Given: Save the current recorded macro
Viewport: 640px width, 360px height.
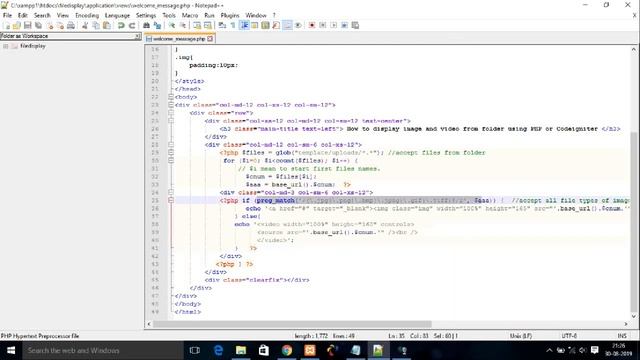Looking at the screenshot, I should tap(355, 25).
